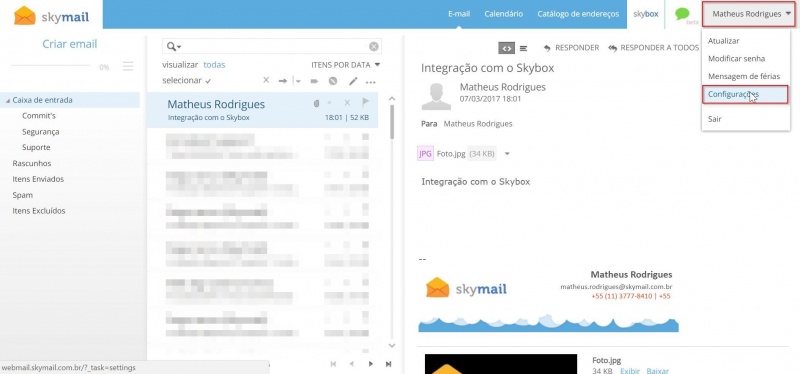This screenshot has height=374, width=800.
Task: Open the selecionar selection dropdown
Action: click(x=186, y=81)
